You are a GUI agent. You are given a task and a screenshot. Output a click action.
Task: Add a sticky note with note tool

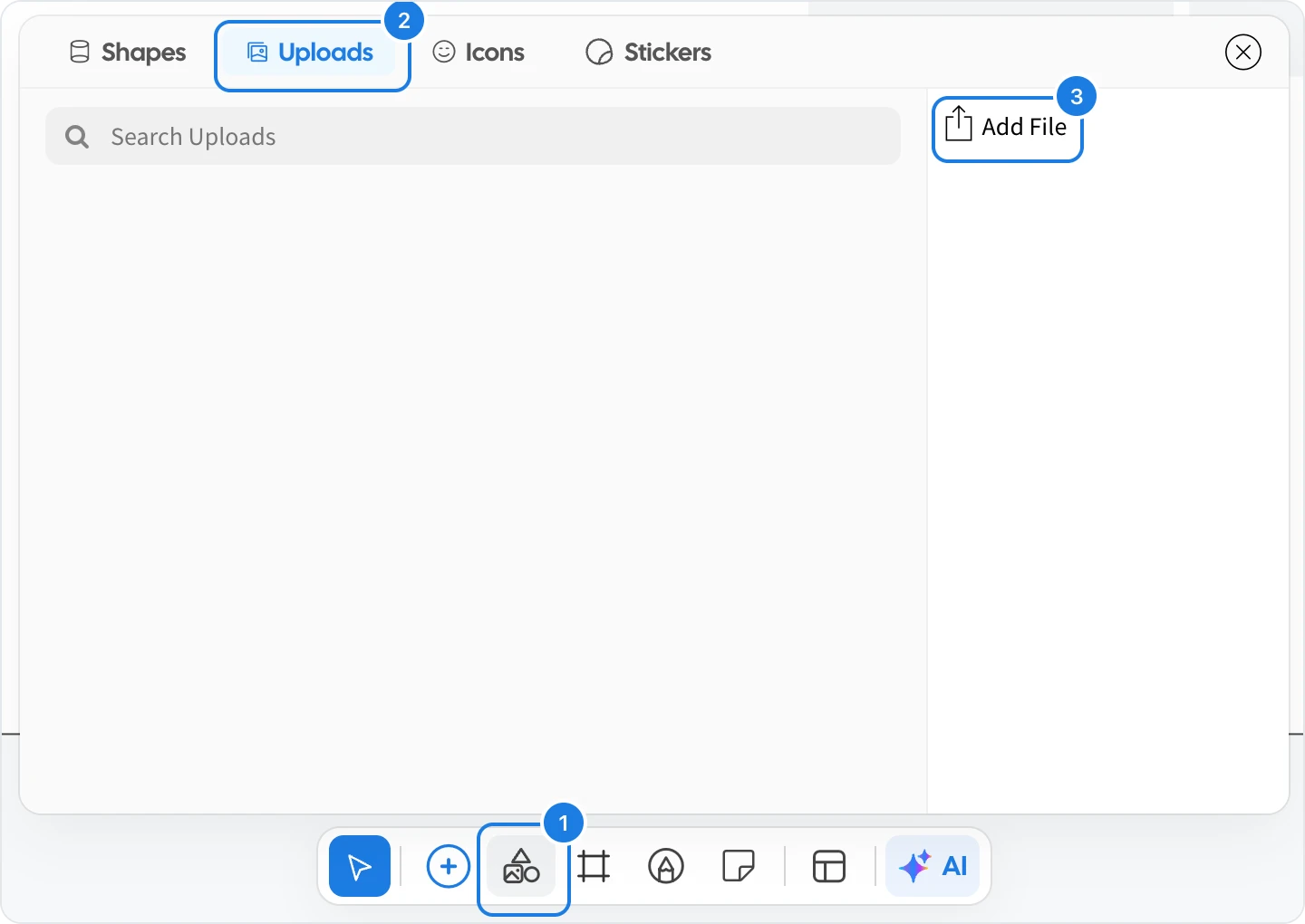(x=739, y=866)
